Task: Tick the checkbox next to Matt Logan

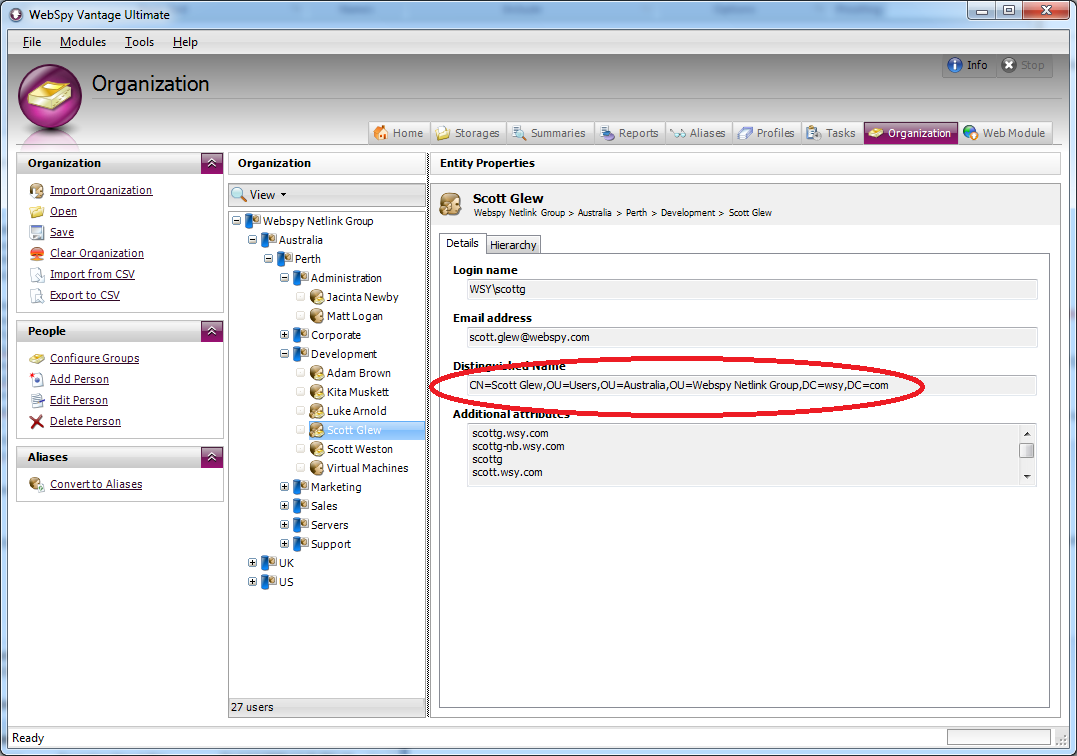Action: coord(300,316)
